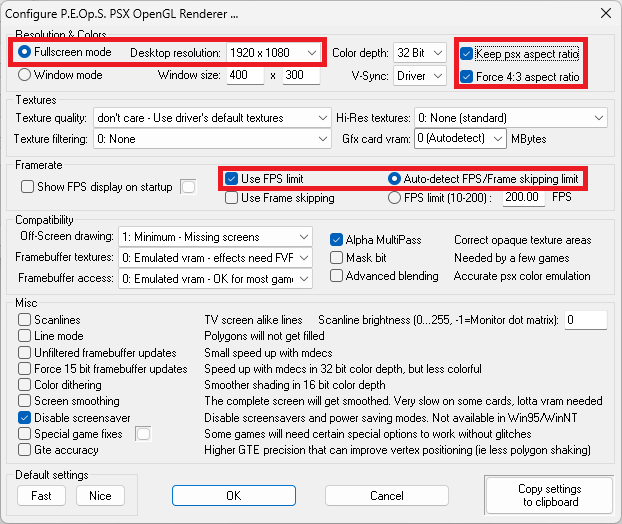Confirm with the OK button
Viewport: 622px width, 524px height.
234,495
